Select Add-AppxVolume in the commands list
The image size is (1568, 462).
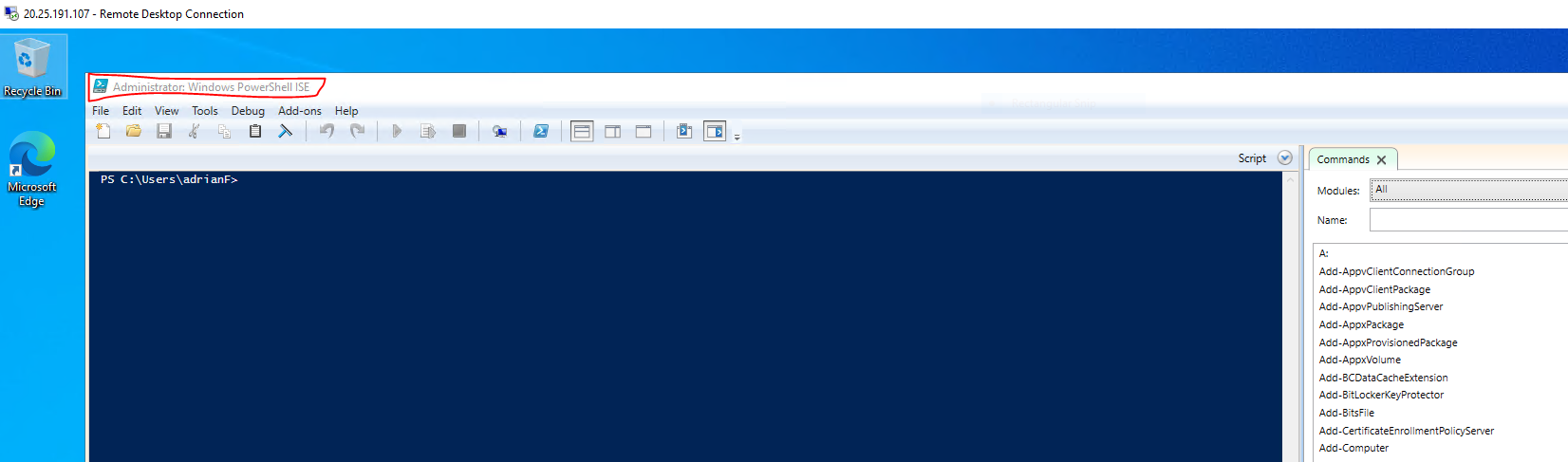(1359, 360)
